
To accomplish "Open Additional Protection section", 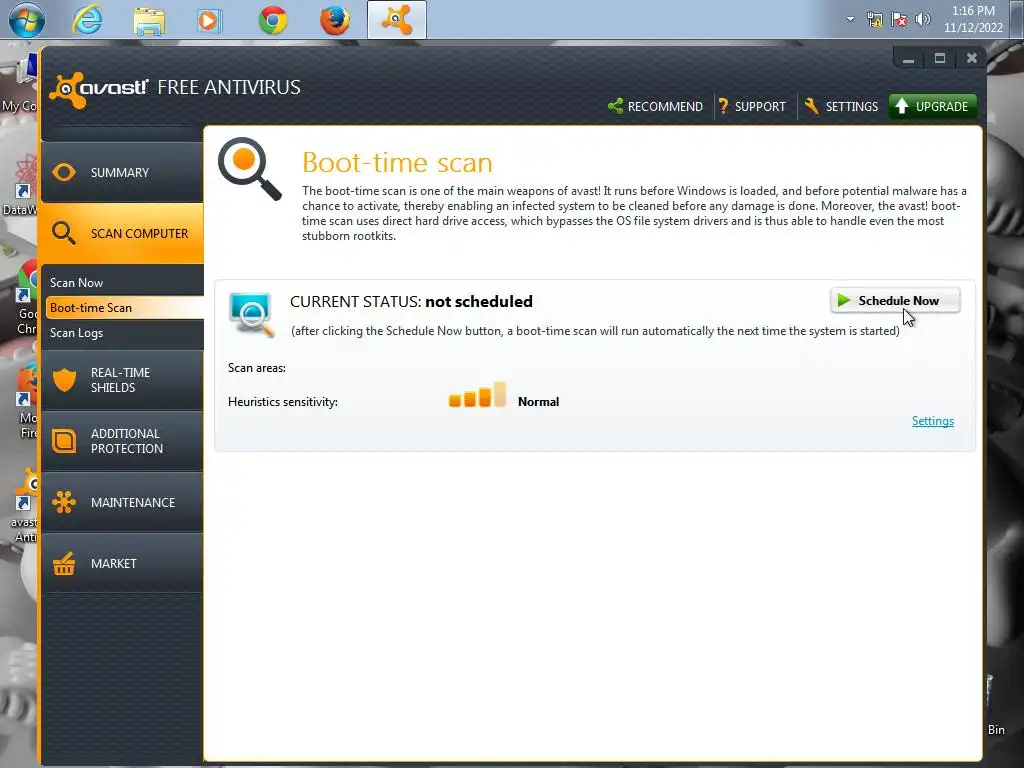I will 122,441.
